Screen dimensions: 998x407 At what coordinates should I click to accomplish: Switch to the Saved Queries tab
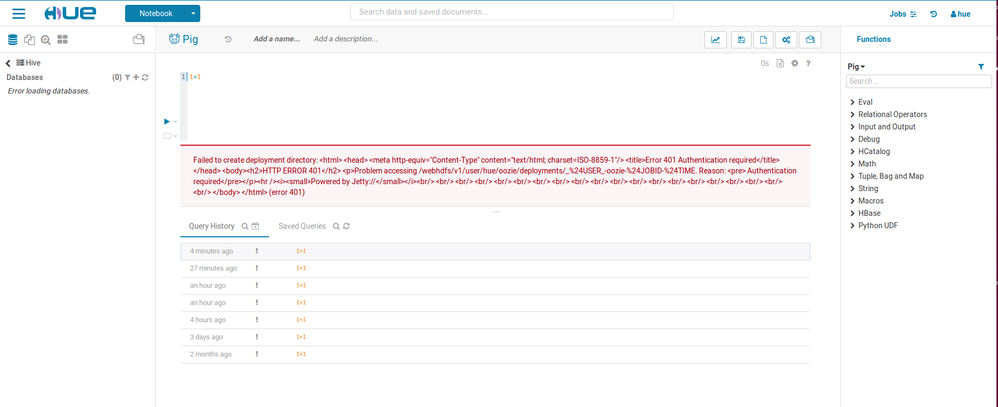click(302, 226)
